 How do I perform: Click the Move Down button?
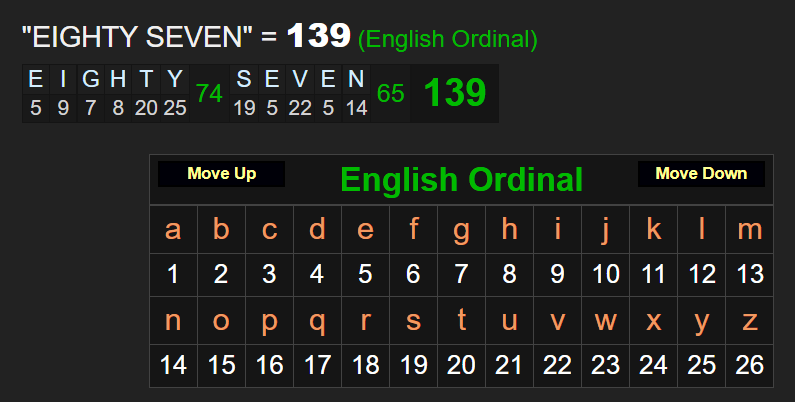point(701,174)
